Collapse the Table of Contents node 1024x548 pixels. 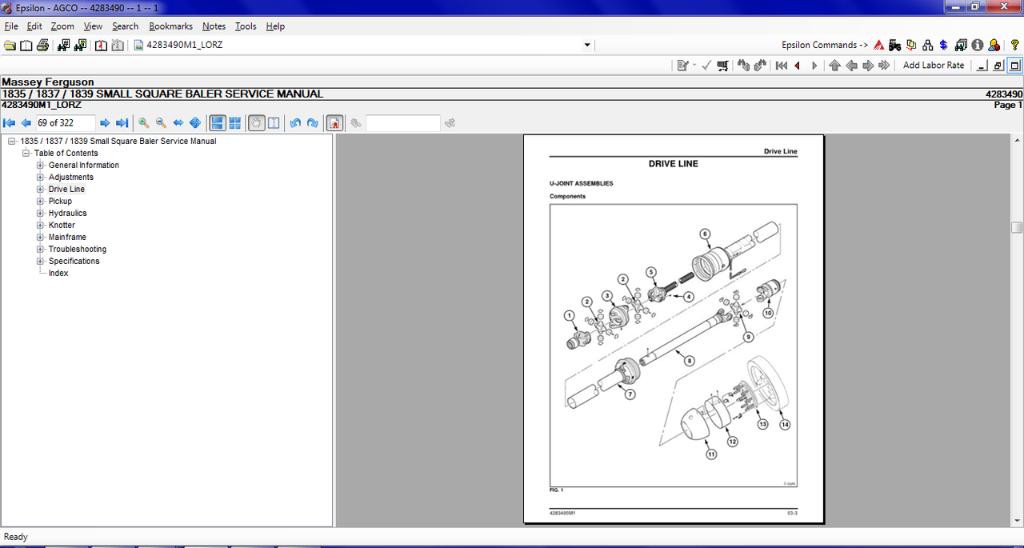26,153
